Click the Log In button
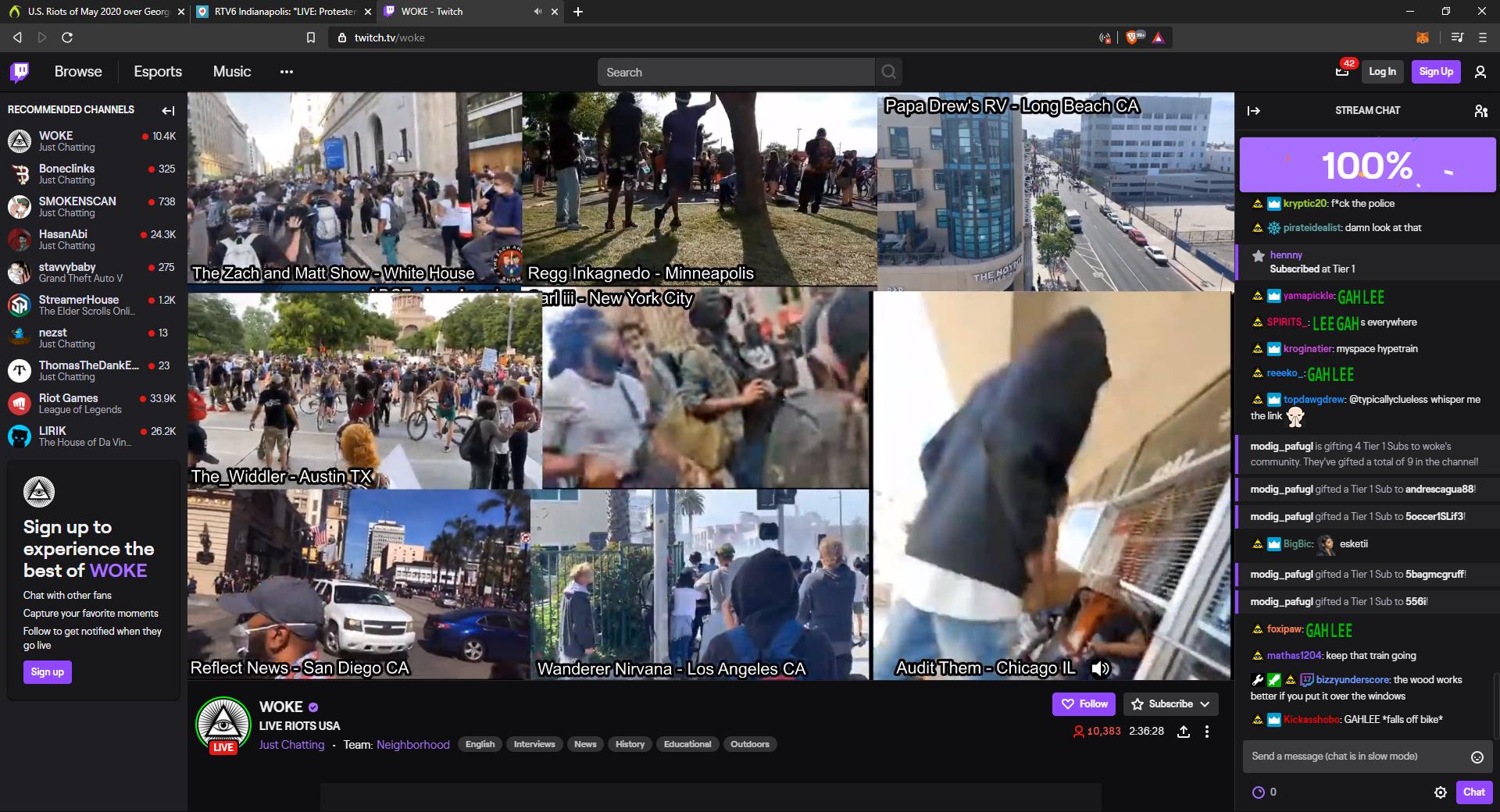The width and height of the screenshot is (1500, 812). 1382,72
